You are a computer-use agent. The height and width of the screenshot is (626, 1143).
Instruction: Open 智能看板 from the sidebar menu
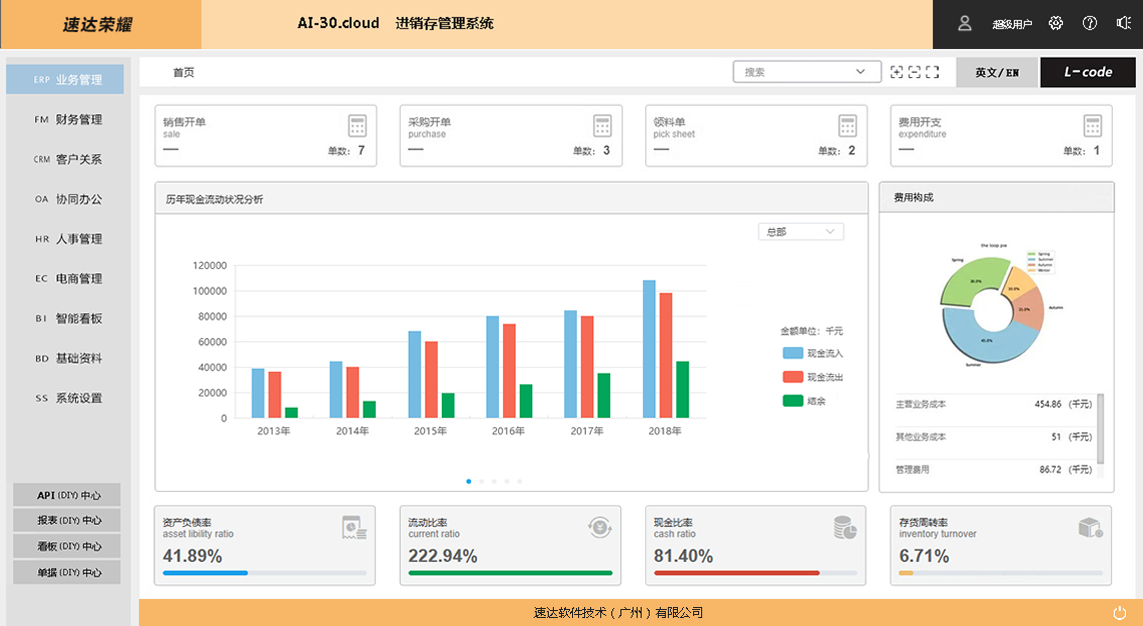pyautogui.click(x=68, y=318)
